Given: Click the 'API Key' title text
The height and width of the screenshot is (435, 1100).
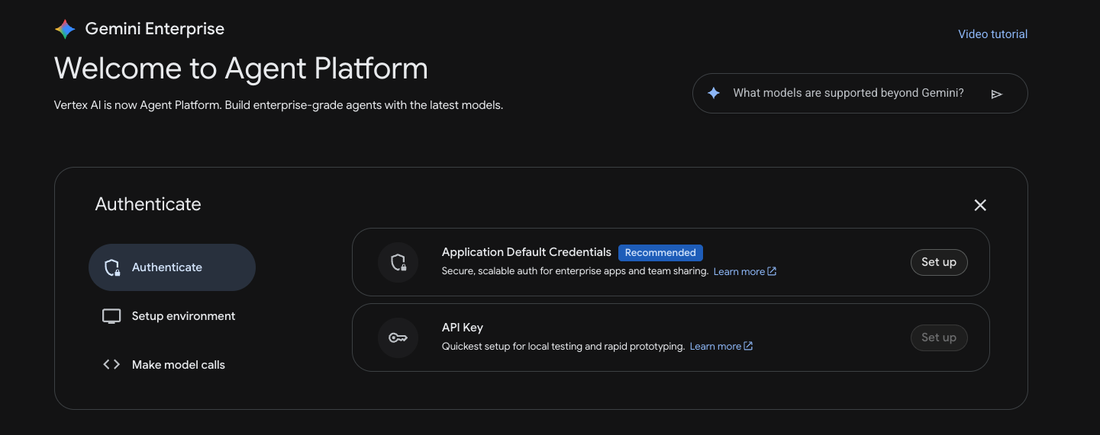Looking at the screenshot, I should (x=462, y=328).
